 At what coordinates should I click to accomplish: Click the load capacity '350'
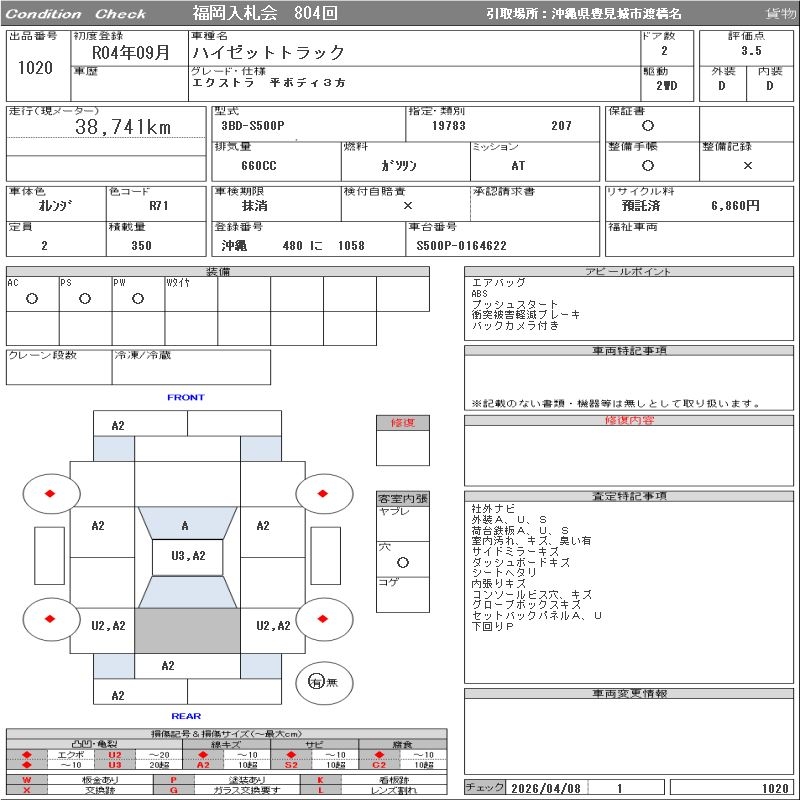[x=141, y=245]
